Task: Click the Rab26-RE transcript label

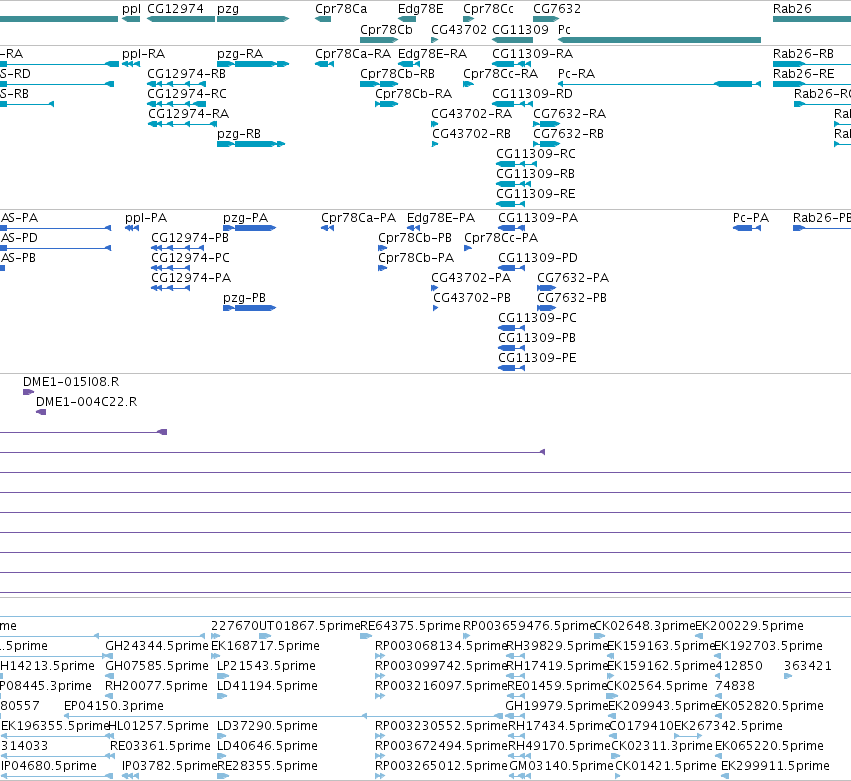Action: click(x=803, y=74)
